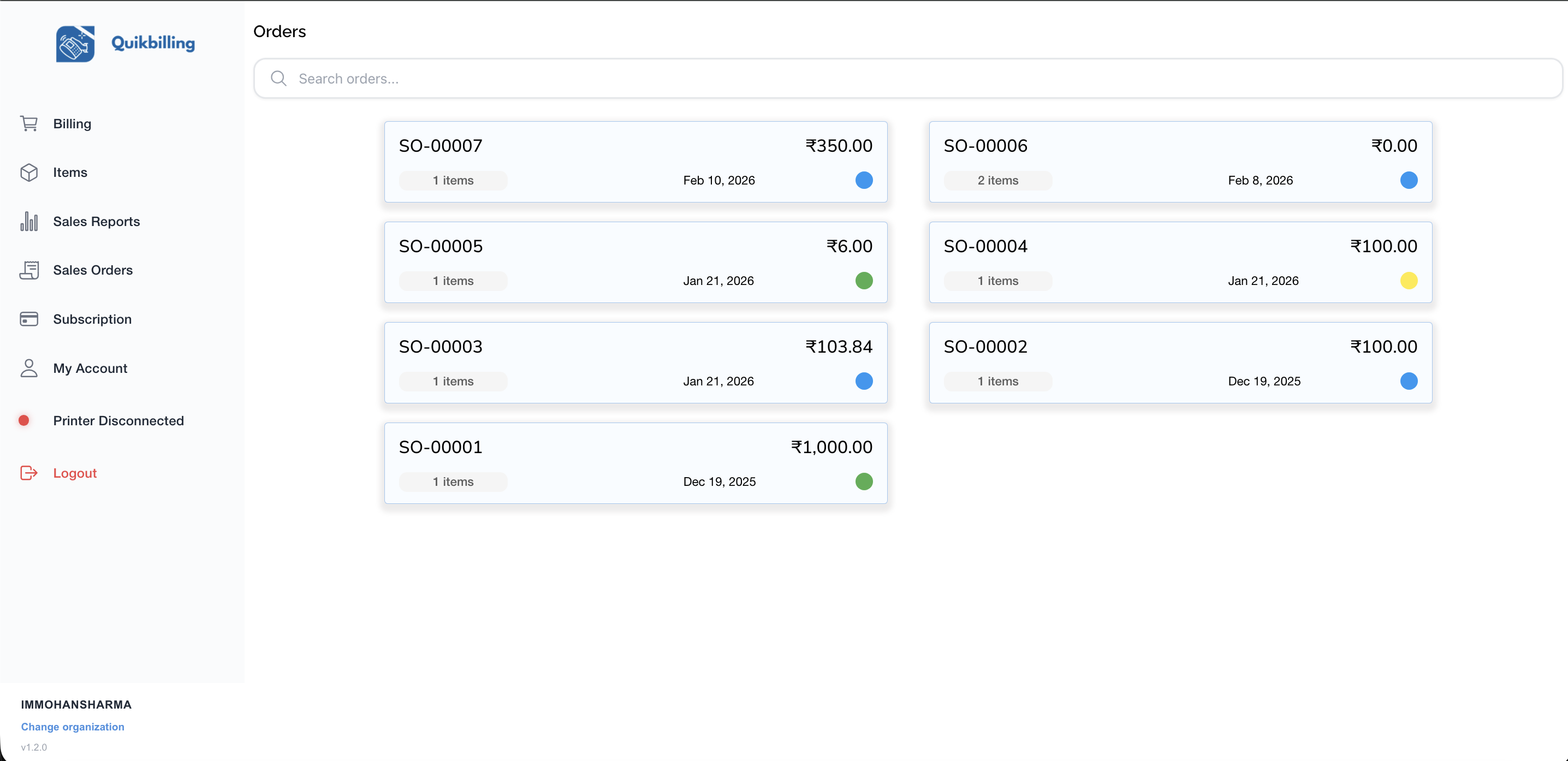The width and height of the screenshot is (1568, 761).
Task: Click the My Account person icon
Action: point(28,368)
